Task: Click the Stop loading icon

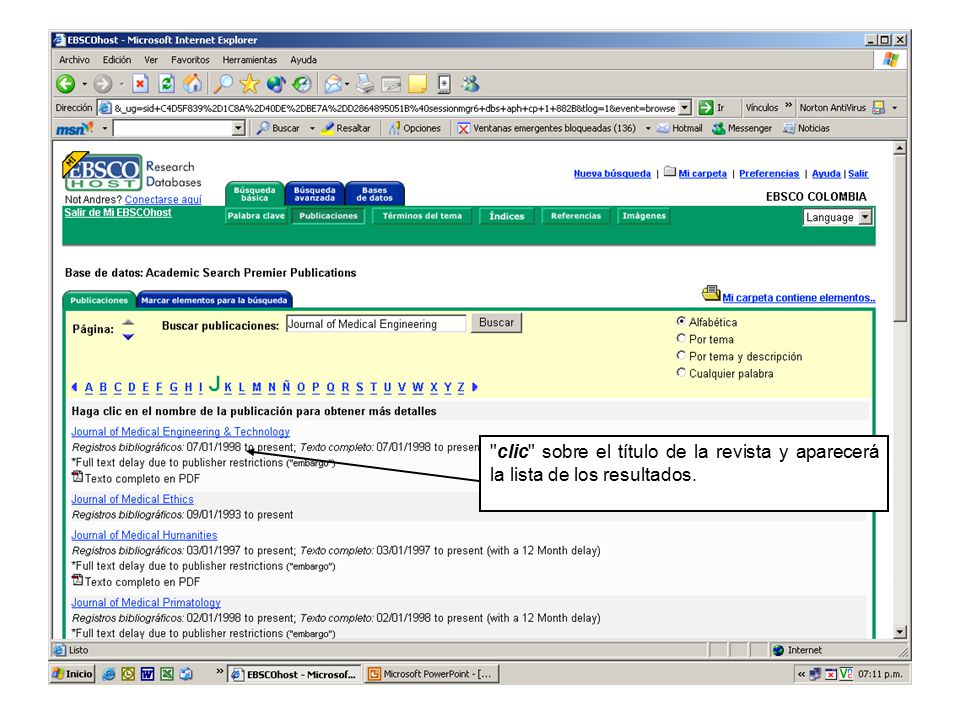Action: (140, 84)
